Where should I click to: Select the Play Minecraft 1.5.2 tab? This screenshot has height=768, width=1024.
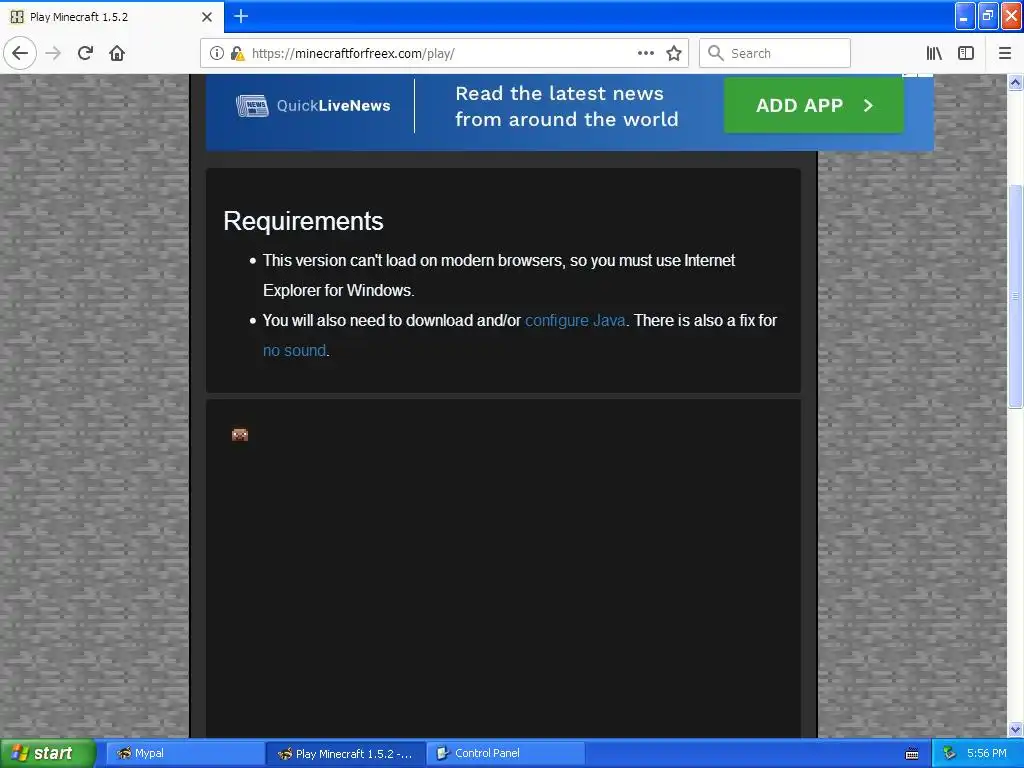(x=112, y=17)
